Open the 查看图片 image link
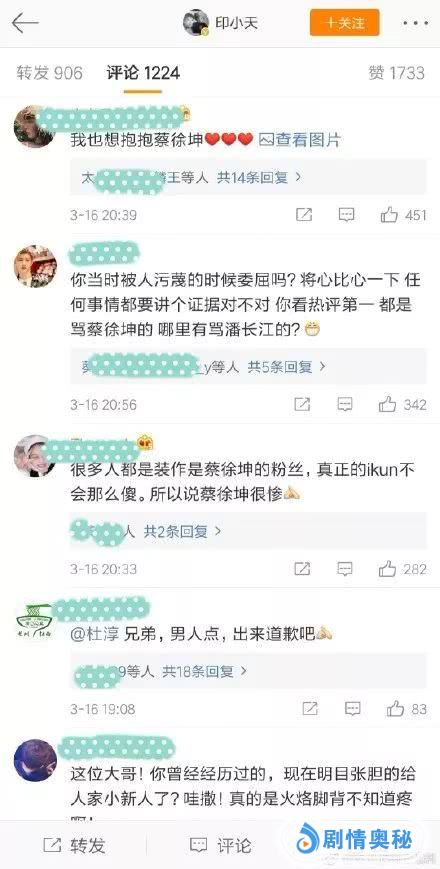440x869 pixels. point(300,140)
